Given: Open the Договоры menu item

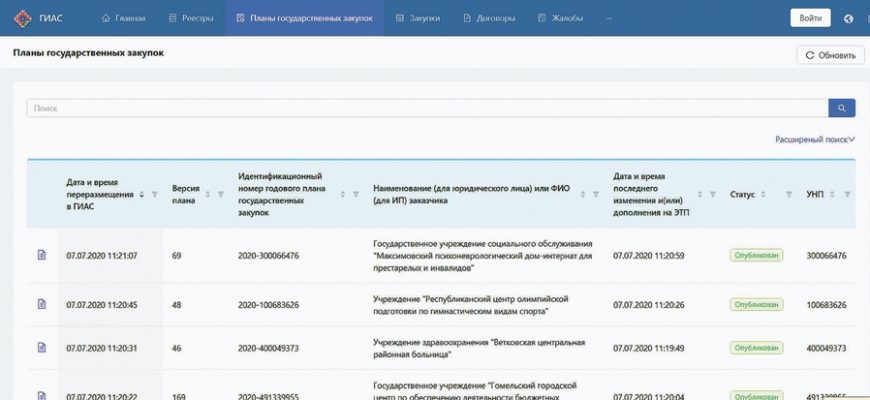Looking at the screenshot, I should pyautogui.click(x=489, y=18).
